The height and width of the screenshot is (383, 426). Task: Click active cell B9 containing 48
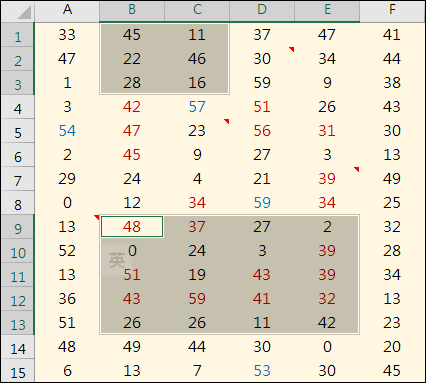(x=132, y=227)
